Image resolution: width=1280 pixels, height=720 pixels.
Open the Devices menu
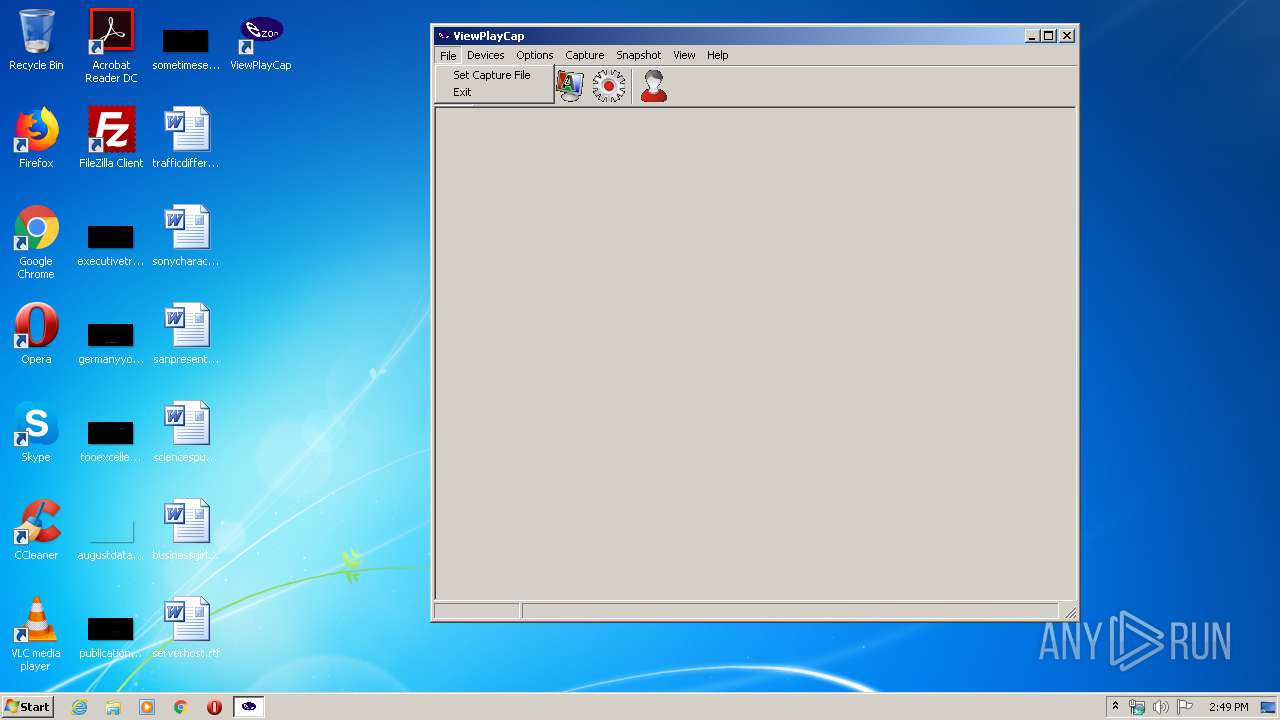pyautogui.click(x=486, y=55)
